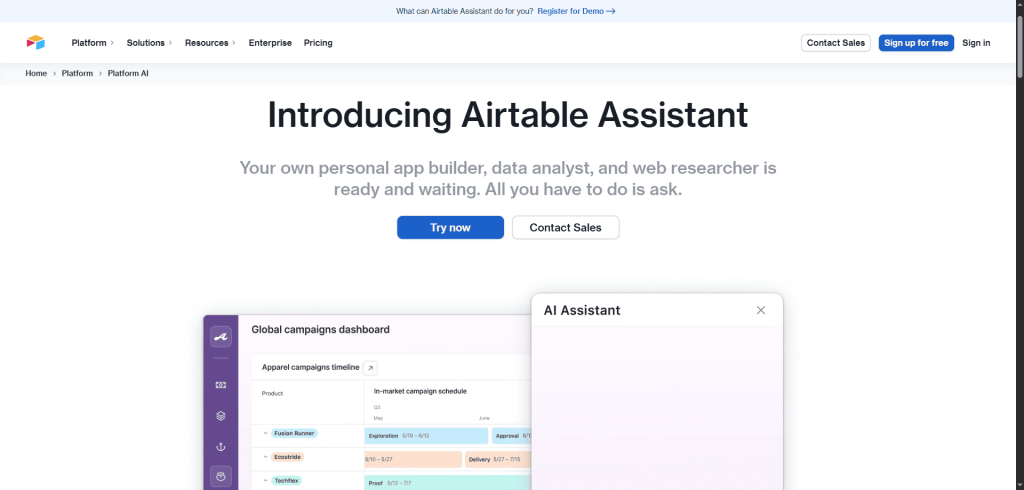Click Sign in link
Screen dimensions: 1024x490
click(x=976, y=42)
